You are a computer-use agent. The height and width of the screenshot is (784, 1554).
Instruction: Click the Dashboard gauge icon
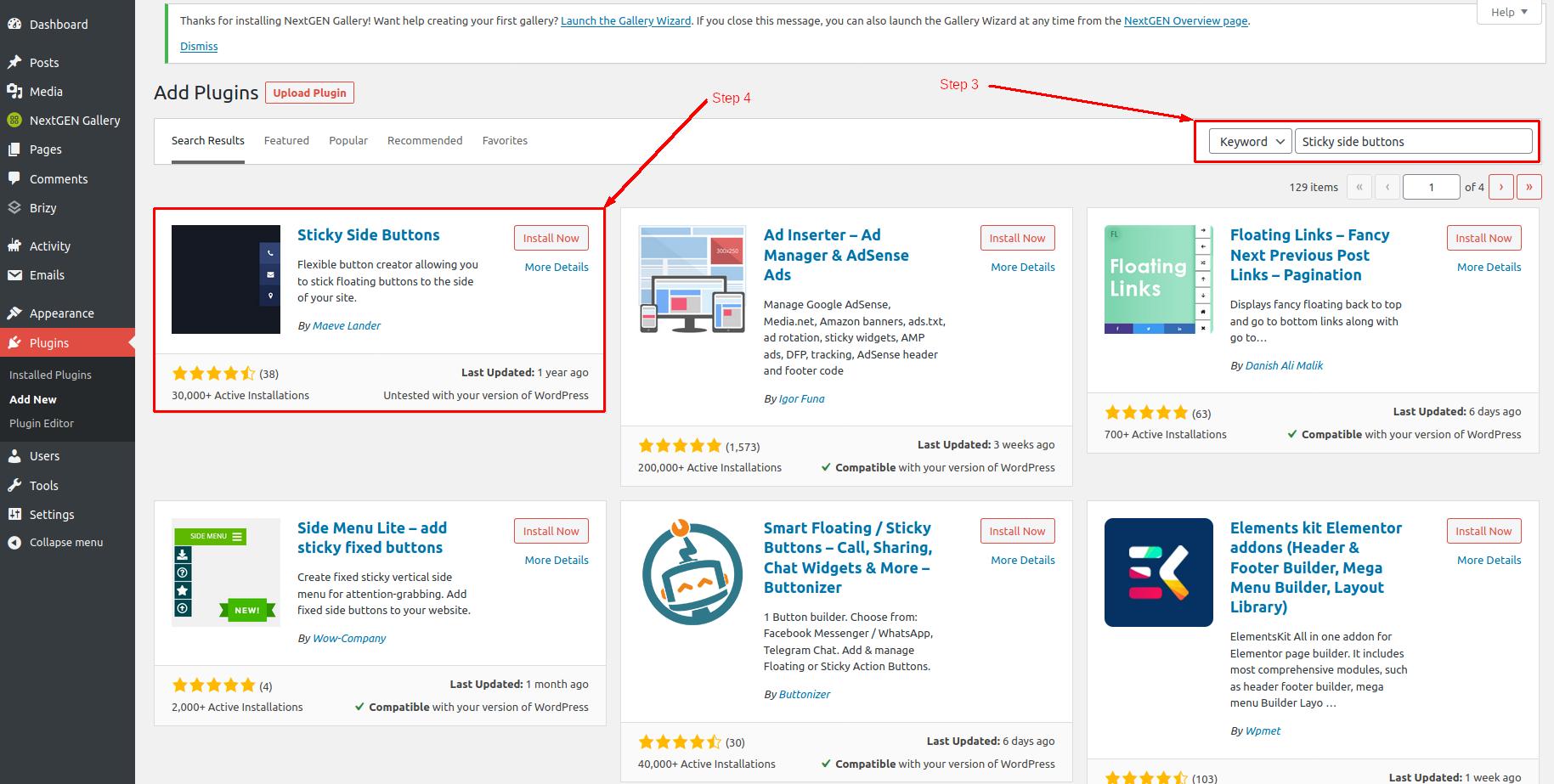(14, 24)
